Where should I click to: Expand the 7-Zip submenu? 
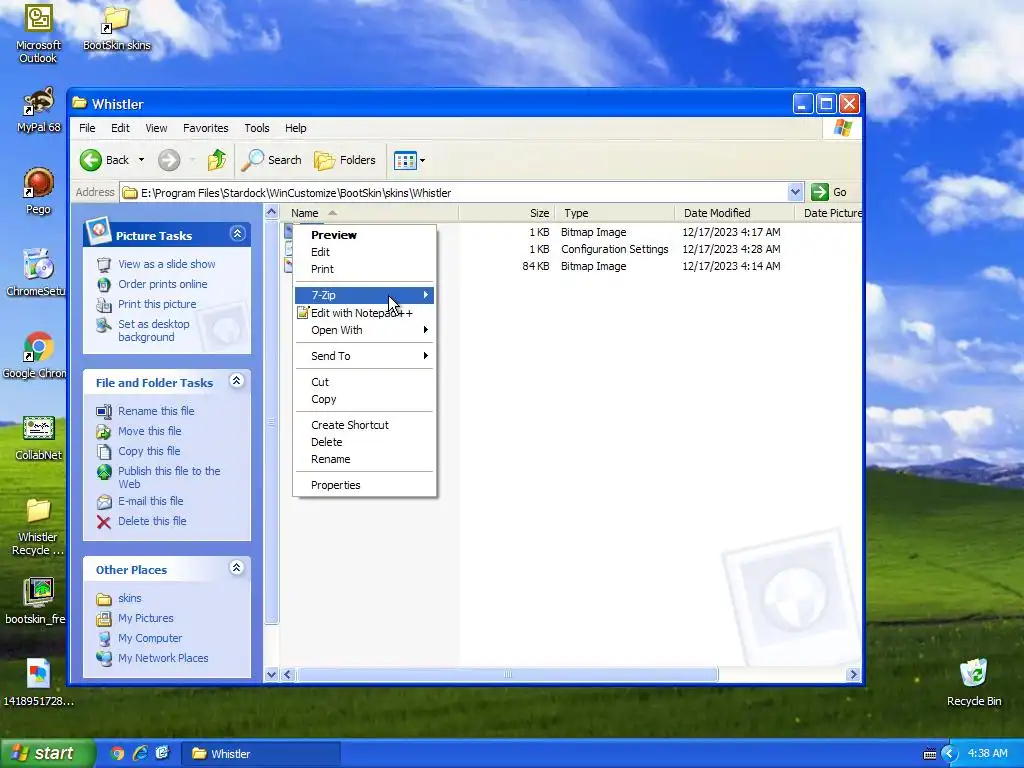point(364,295)
